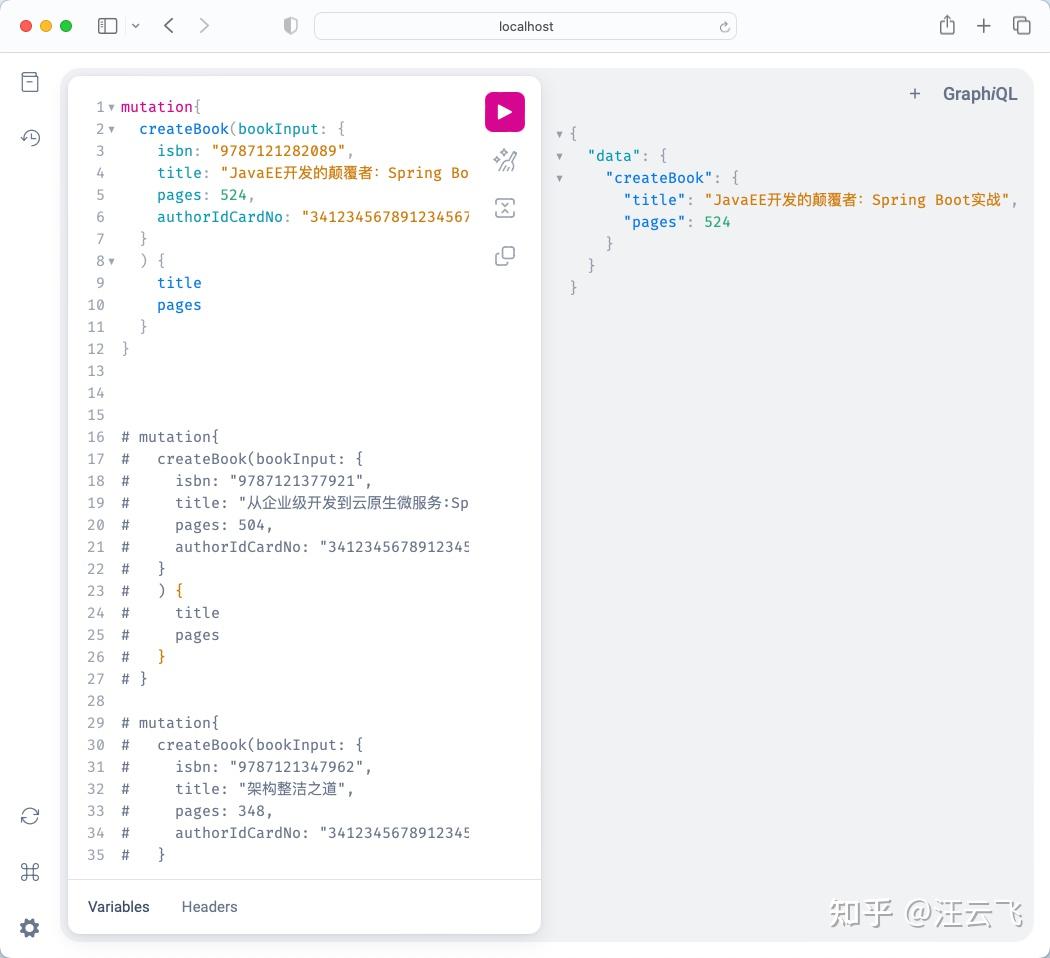Open the Safari tab overview
Image resolution: width=1050 pixels, height=958 pixels.
[1022, 26]
